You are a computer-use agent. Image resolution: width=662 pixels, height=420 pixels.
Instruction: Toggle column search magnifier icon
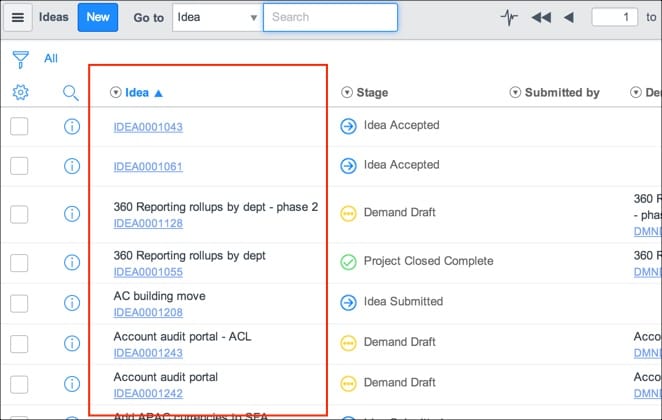71,93
